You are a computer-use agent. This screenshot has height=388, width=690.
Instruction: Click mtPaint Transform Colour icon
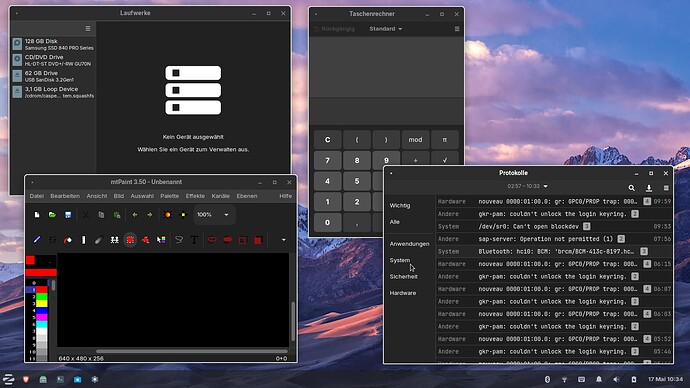(167, 215)
